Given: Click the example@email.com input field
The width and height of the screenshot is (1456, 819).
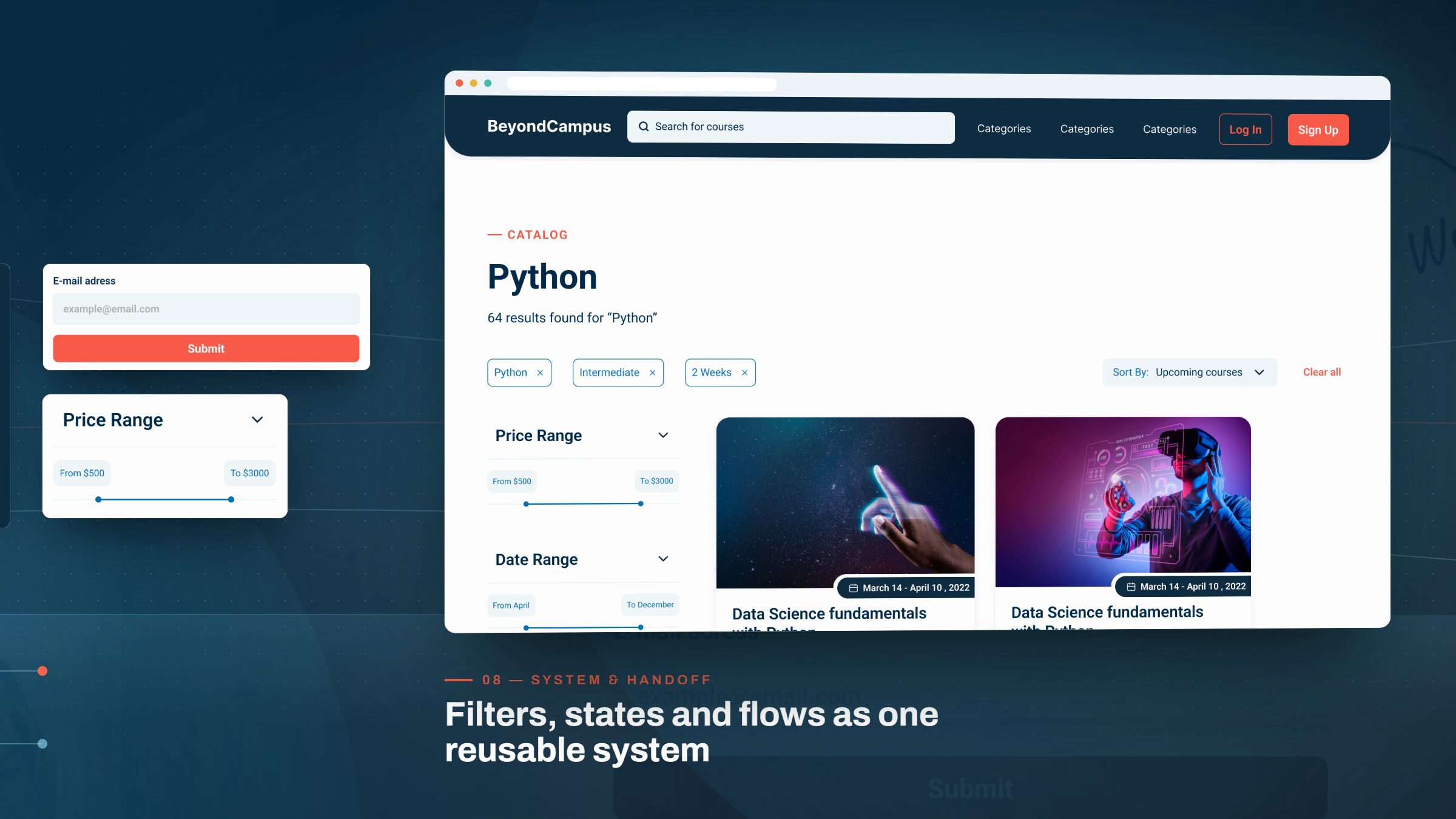Looking at the screenshot, I should click(x=206, y=309).
